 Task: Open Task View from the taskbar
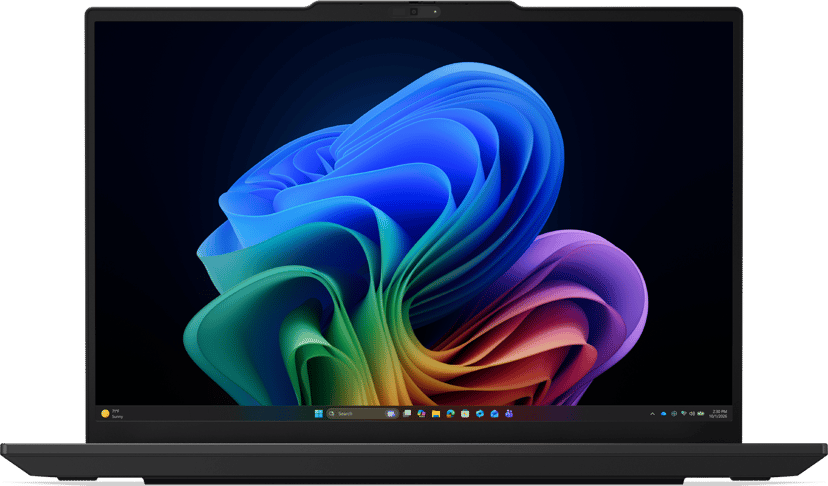click(x=407, y=413)
